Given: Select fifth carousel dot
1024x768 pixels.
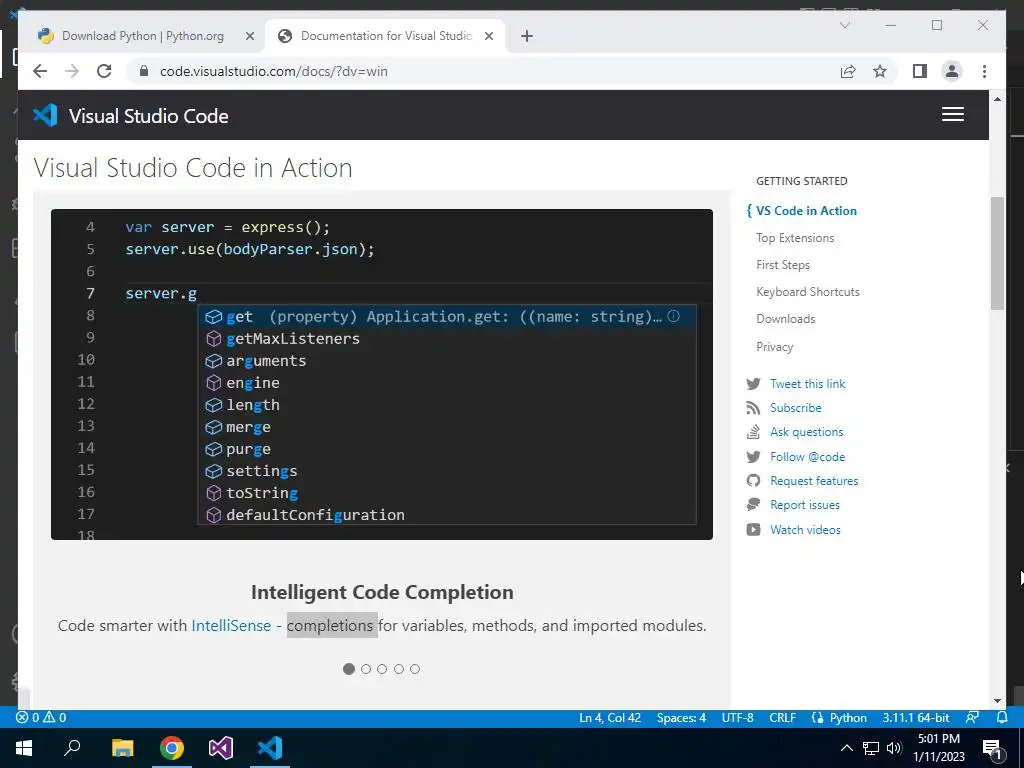Looking at the screenshot, I should [x=415, y=669].
